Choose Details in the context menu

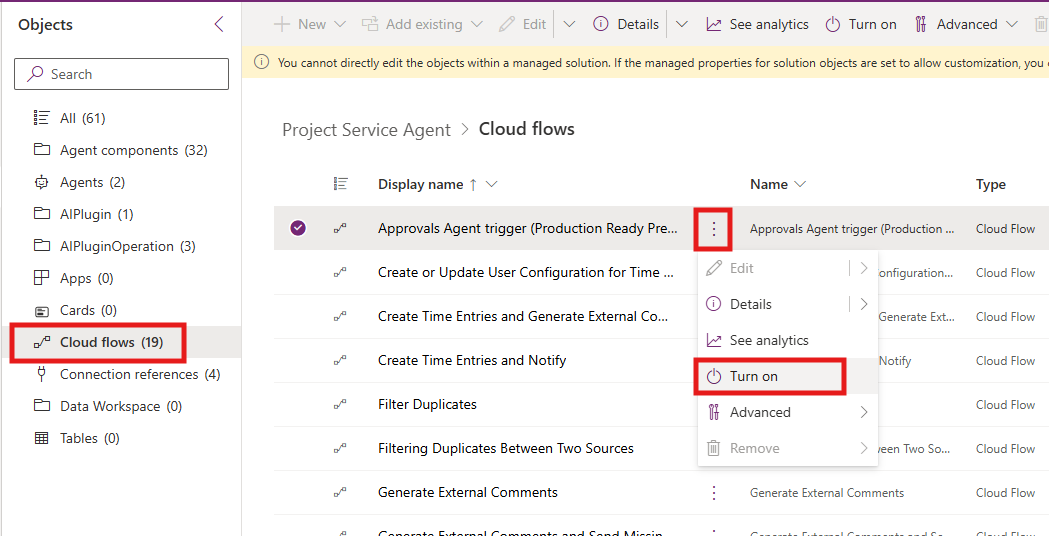[750, 304]
